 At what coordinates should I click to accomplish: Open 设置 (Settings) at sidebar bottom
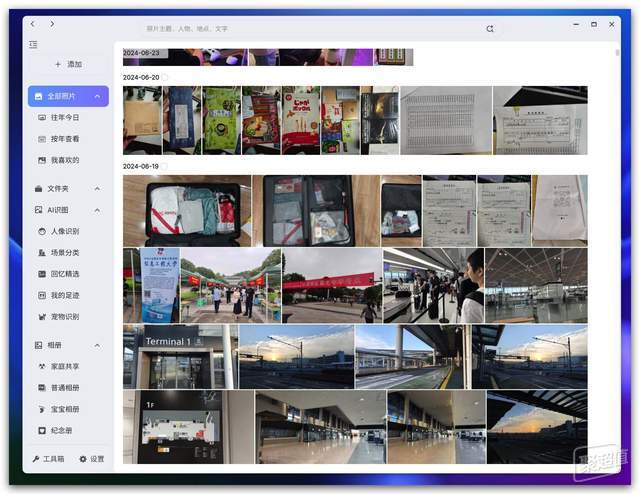[92, 459]
